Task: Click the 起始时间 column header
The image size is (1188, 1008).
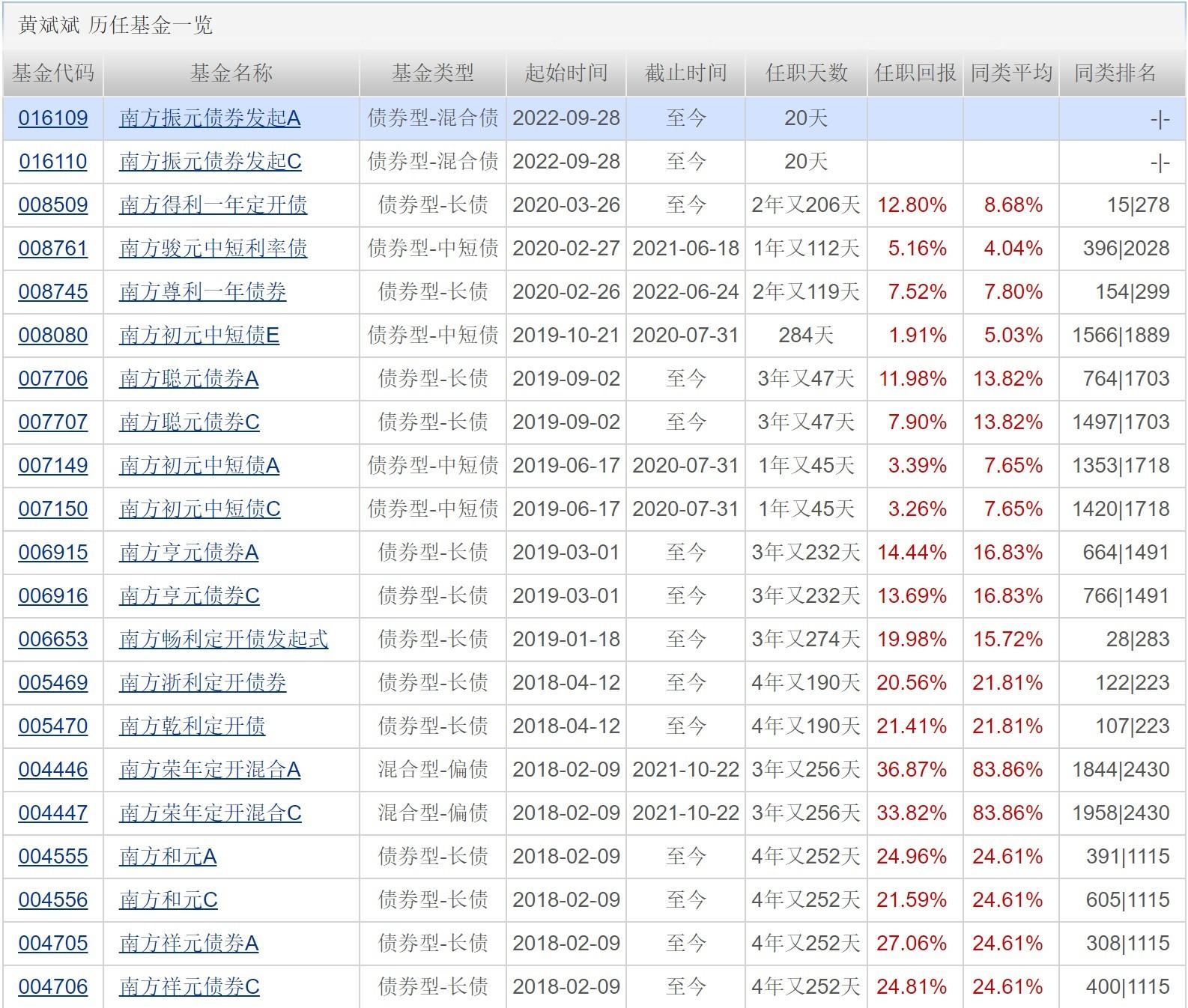Action: point(566,73)
